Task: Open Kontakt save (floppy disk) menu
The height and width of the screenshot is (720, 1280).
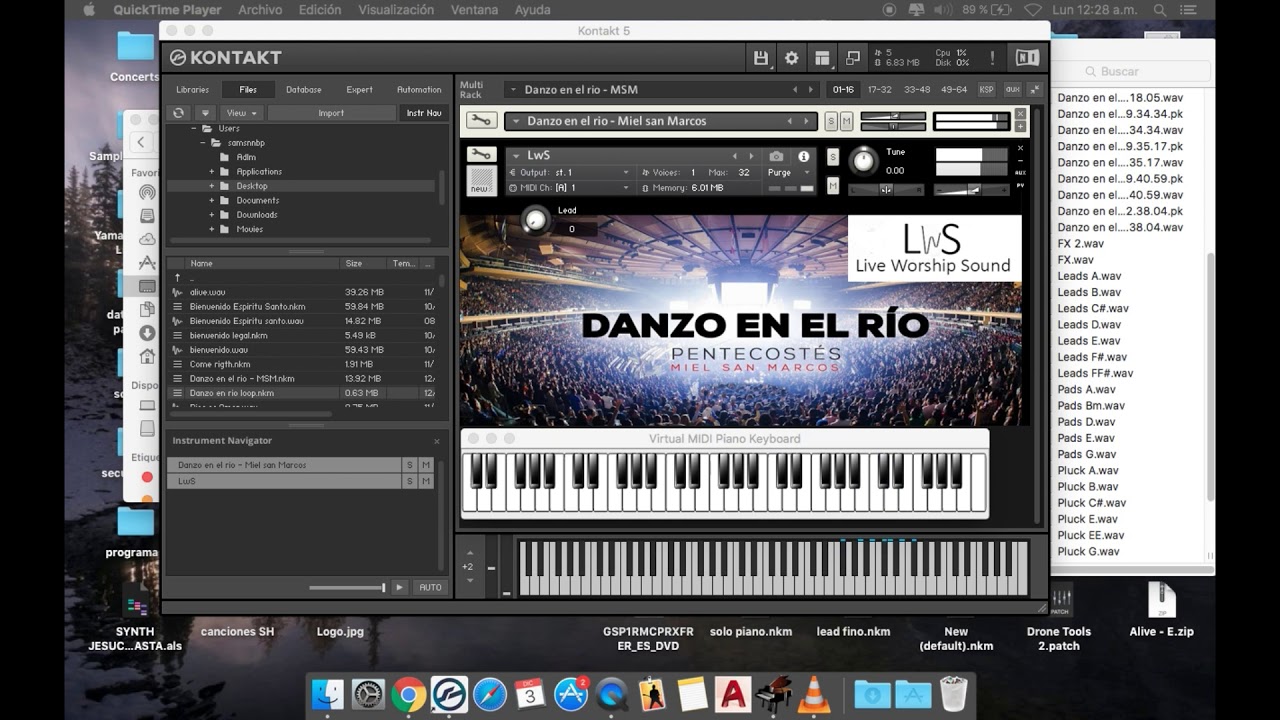Action: (761, 58)
